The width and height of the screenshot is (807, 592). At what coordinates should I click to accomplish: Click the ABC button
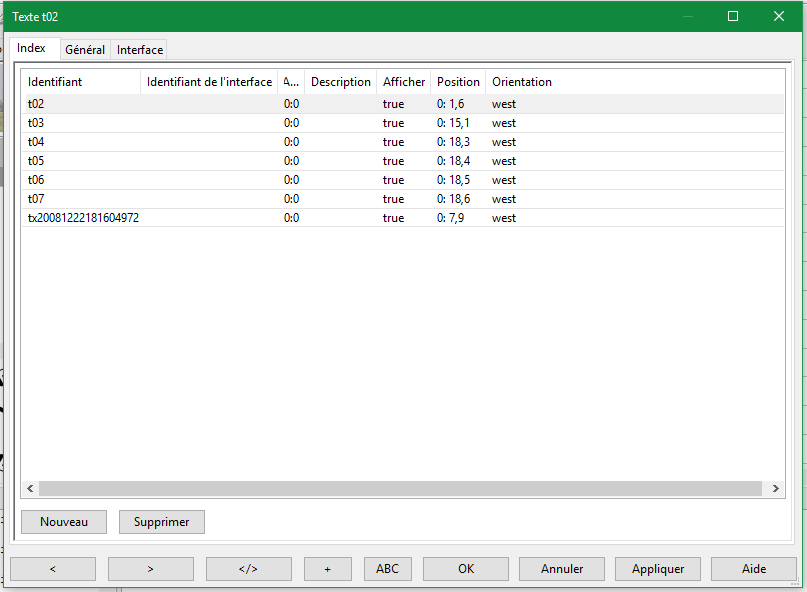[x=387, y=569]
